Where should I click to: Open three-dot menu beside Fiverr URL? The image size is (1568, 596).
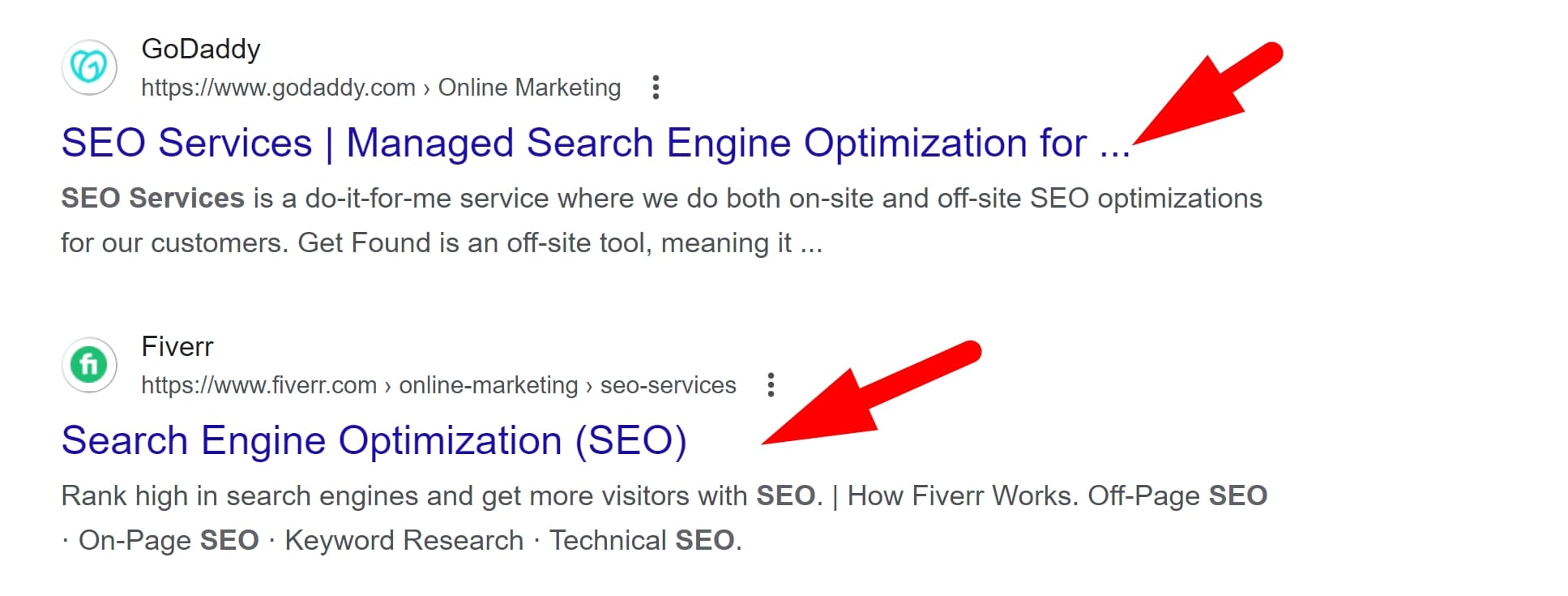pyautogui.click(x=771, y=385)
